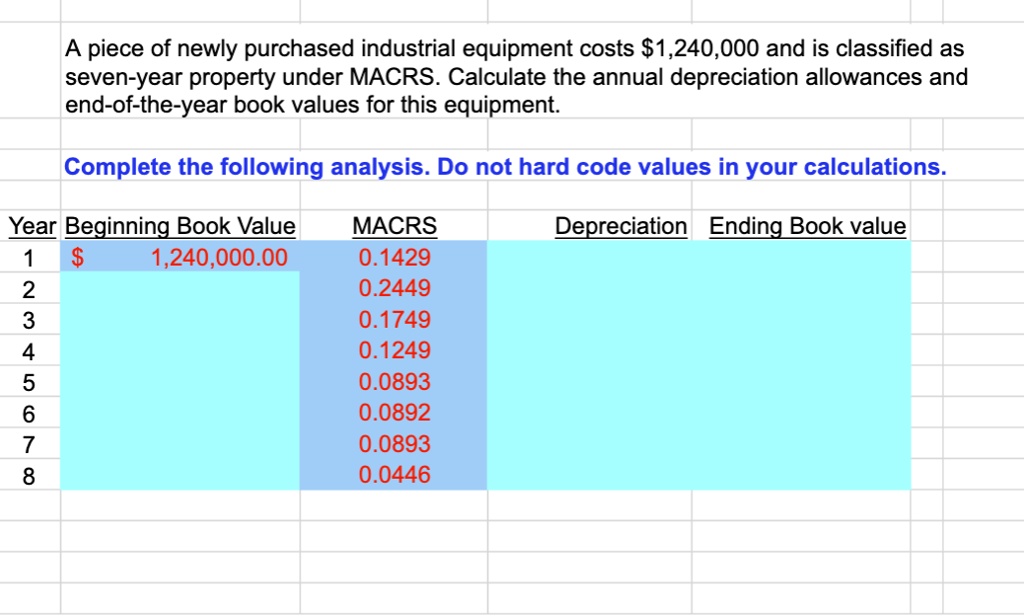Select the MACRS rate 0.1429 cell

(x=393, y=257)
